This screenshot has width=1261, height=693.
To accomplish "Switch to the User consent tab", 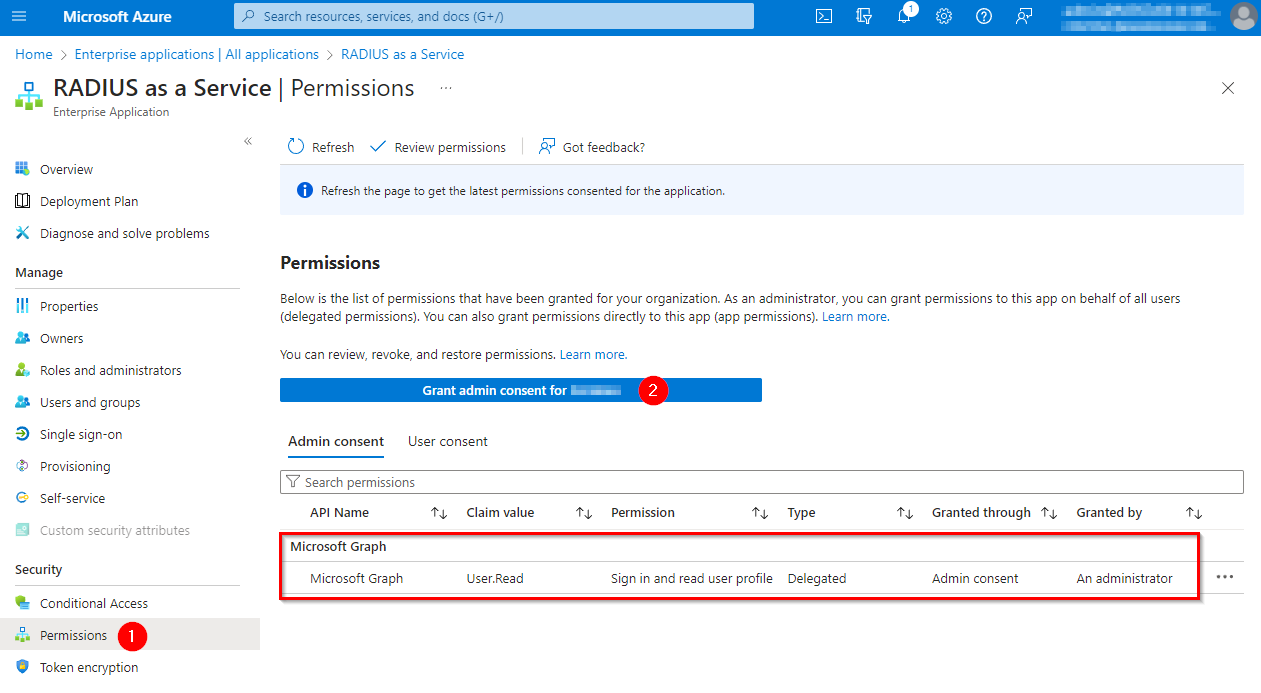I will (448, 441).
